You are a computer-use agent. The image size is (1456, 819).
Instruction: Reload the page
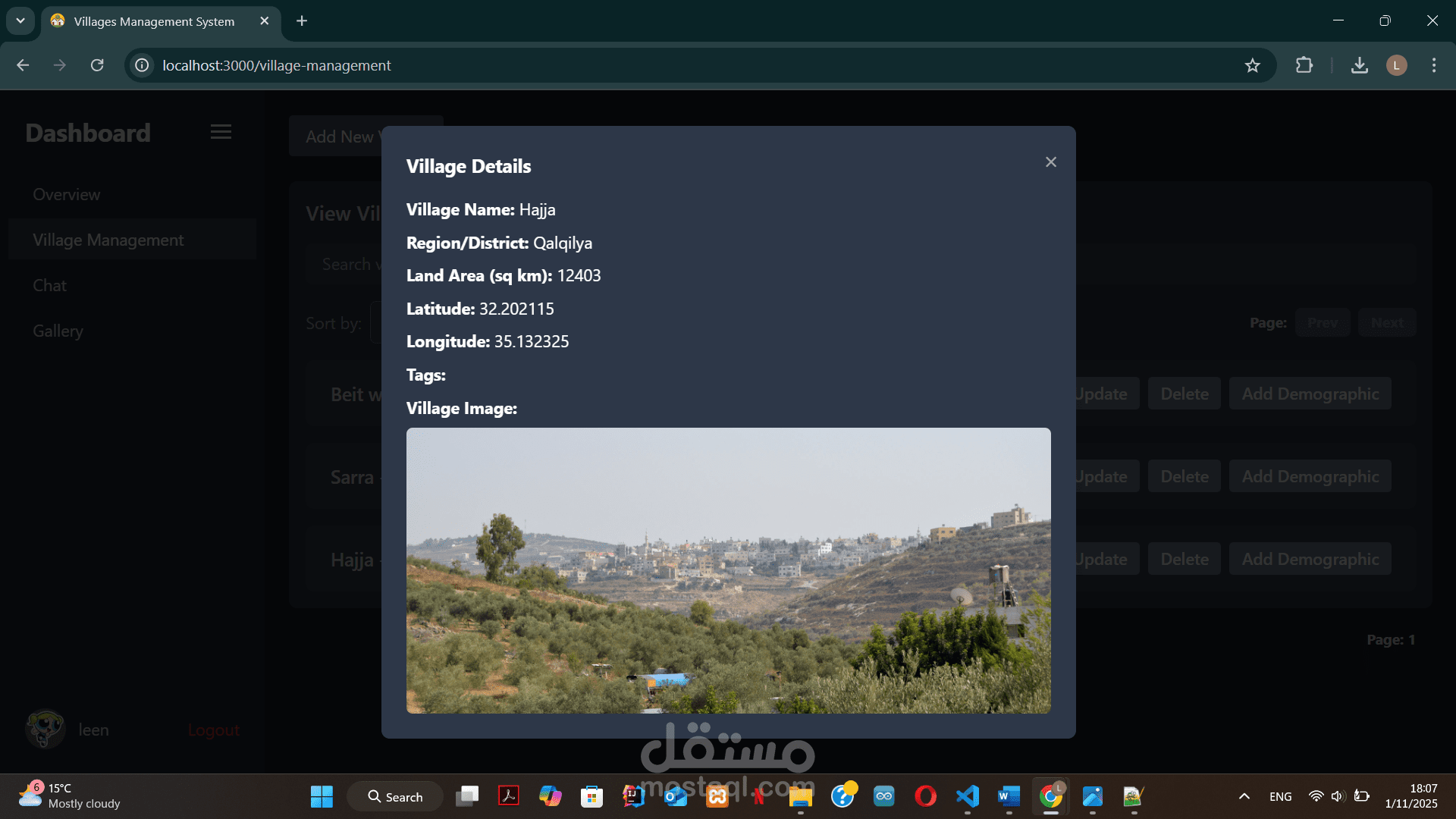tap(97, 65)
